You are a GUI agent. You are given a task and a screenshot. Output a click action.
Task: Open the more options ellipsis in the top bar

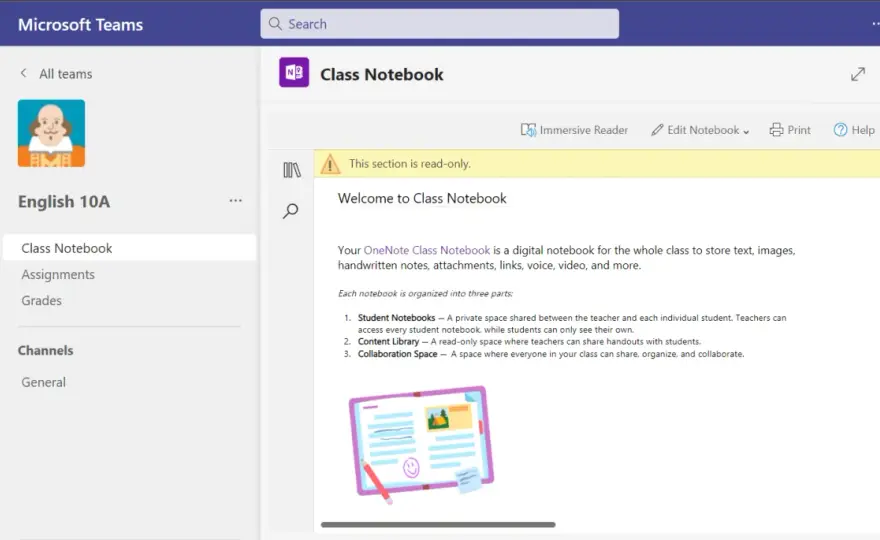tap(875, 24)
